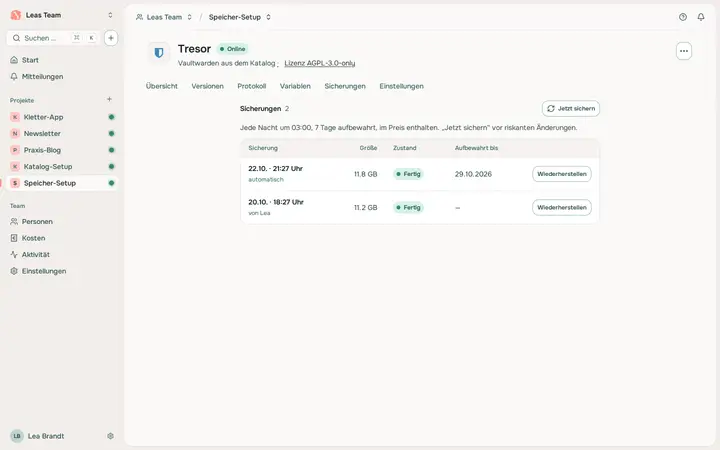
Task: Click Fertig badge of automatisch backup
Action: click(x=408, y=174)
